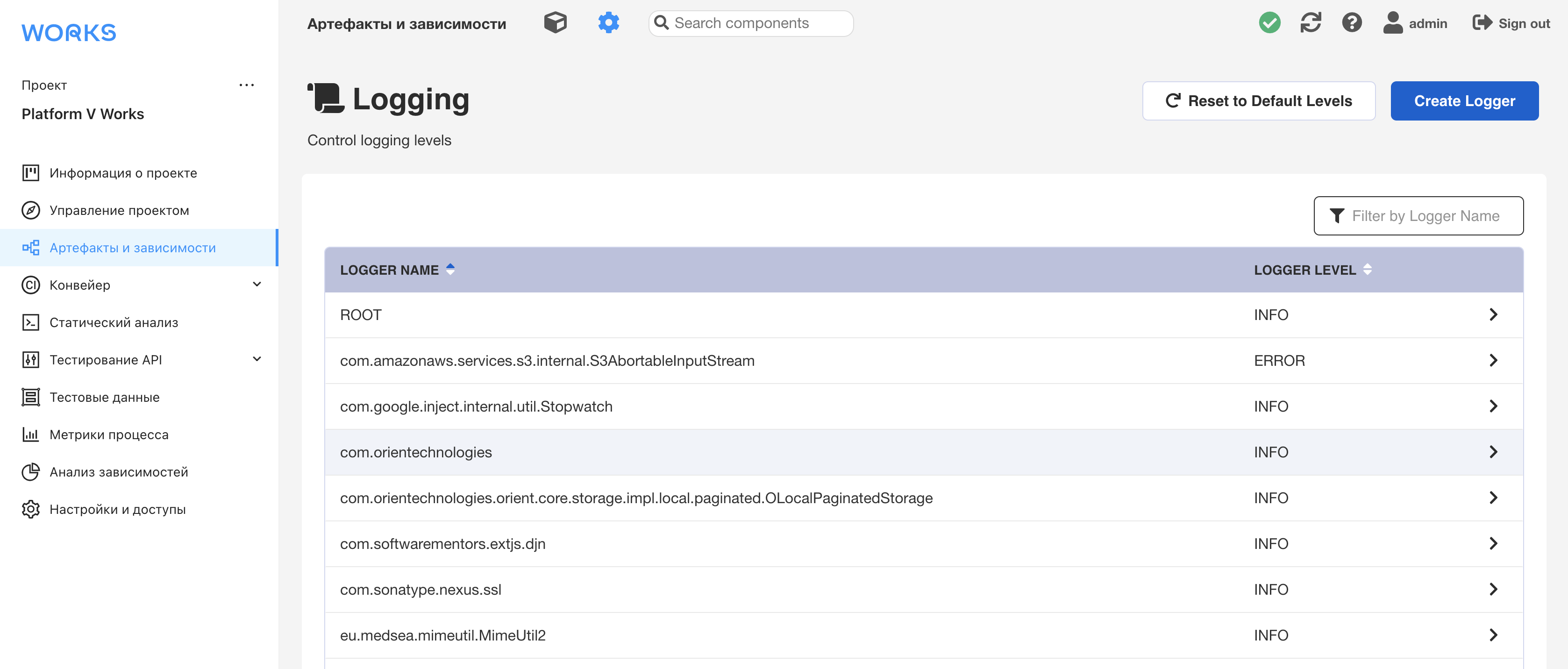Click the refresh arrows icon
The width and height of the screenshot is (1568, 669).
coord(1311,23)
